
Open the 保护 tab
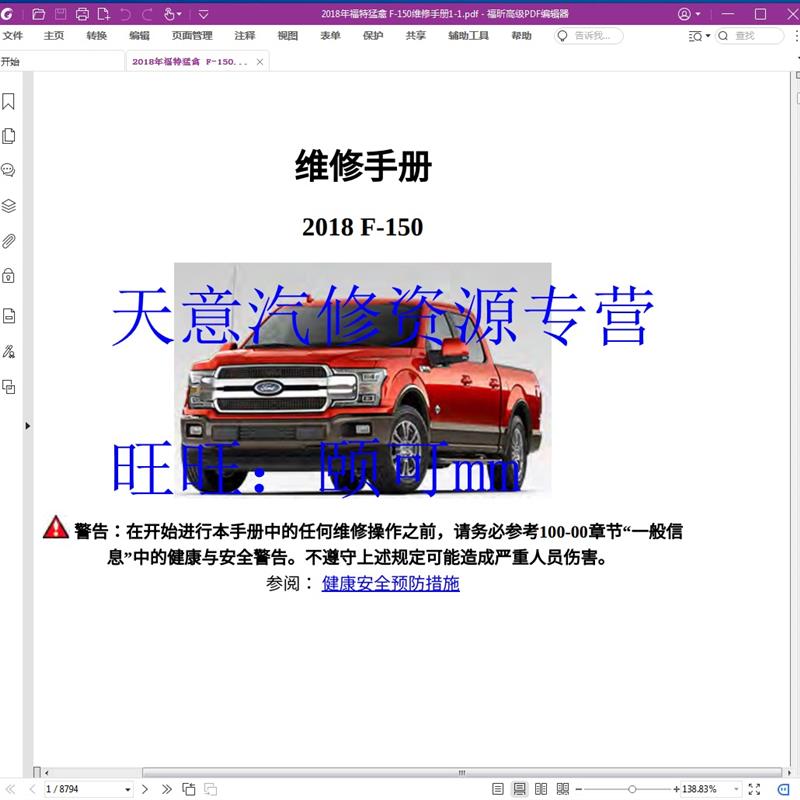(373, 36)
